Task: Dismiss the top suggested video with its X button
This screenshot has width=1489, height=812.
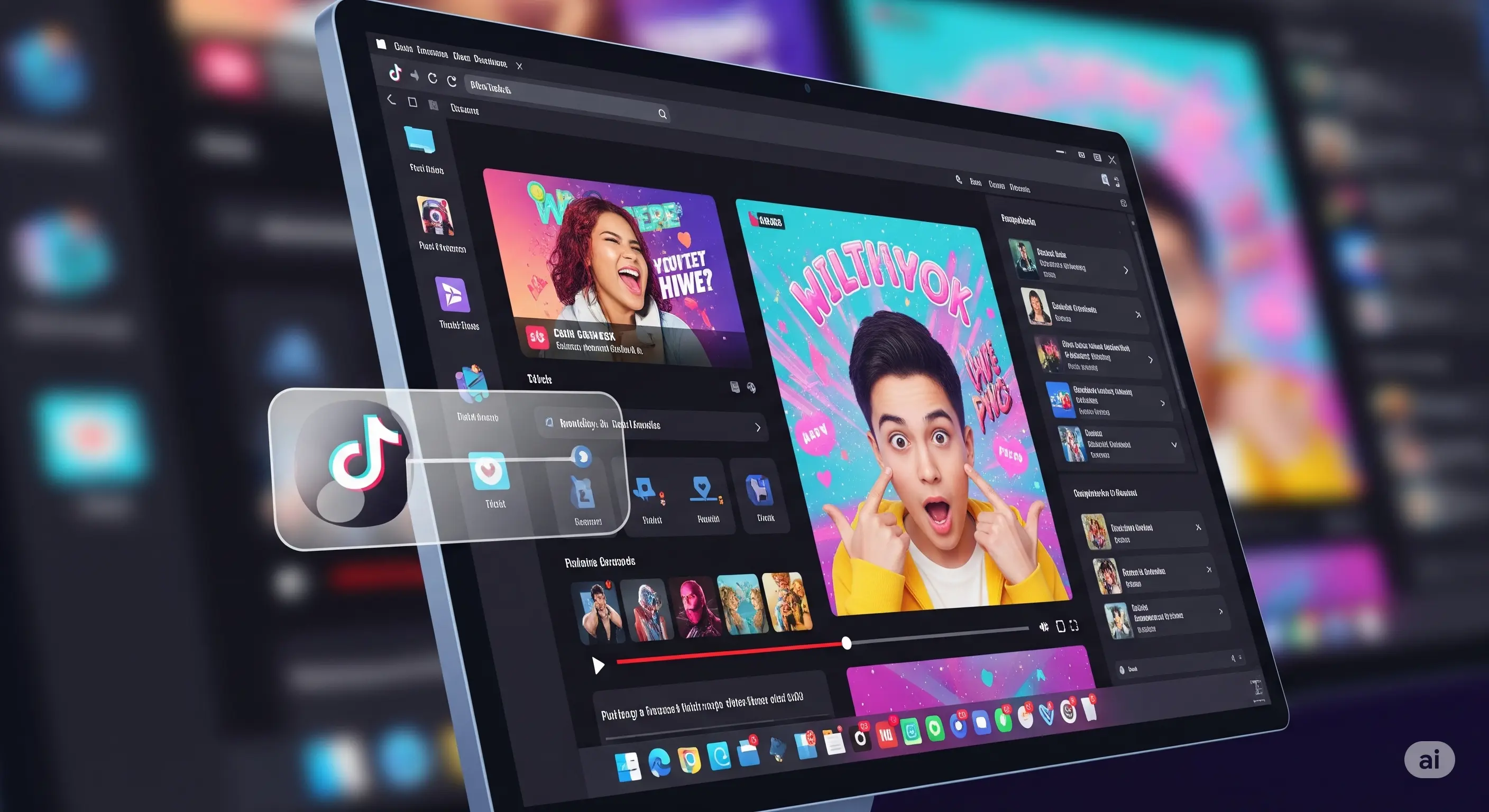Action: (x=1199, y=528)
